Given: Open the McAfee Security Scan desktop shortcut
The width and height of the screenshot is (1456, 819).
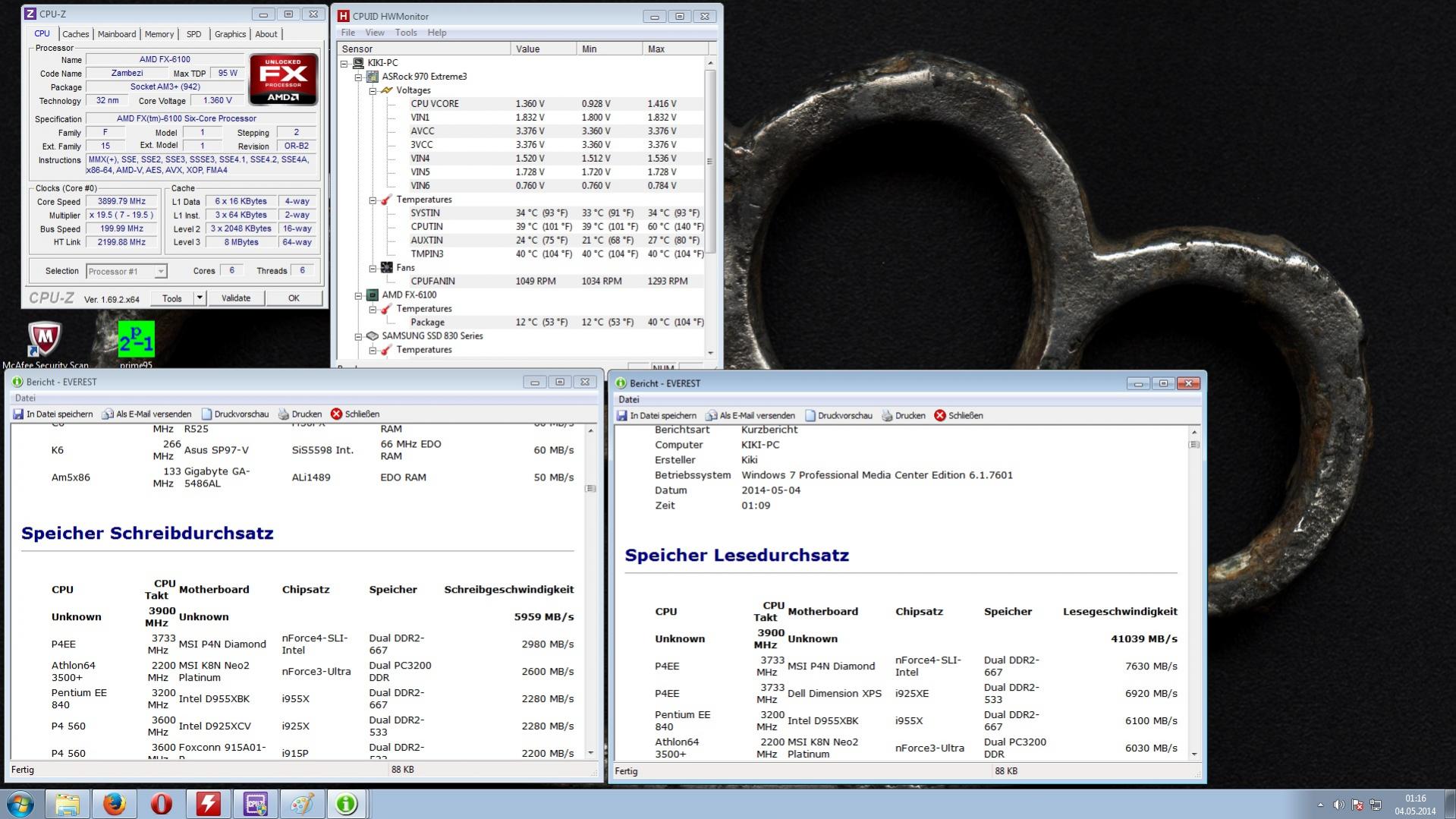Looking at the screenshot, I should pos(45,345).
